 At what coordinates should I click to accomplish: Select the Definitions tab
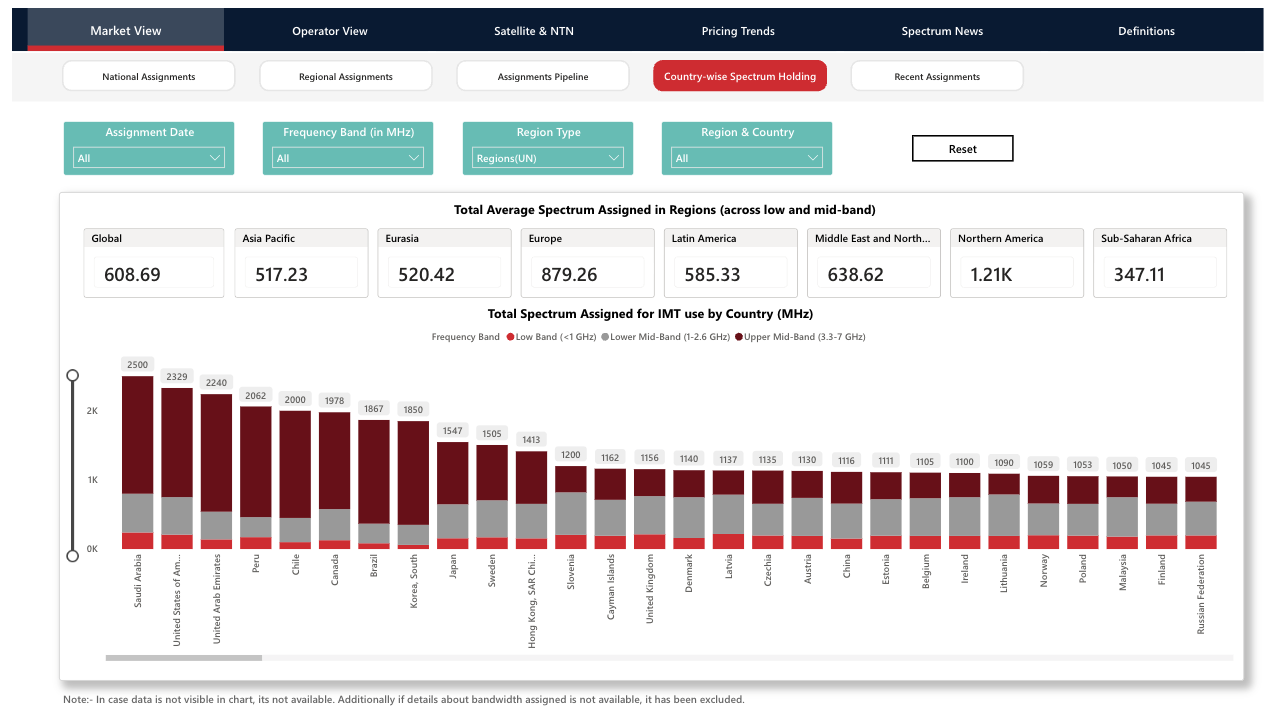[1146, 31]
